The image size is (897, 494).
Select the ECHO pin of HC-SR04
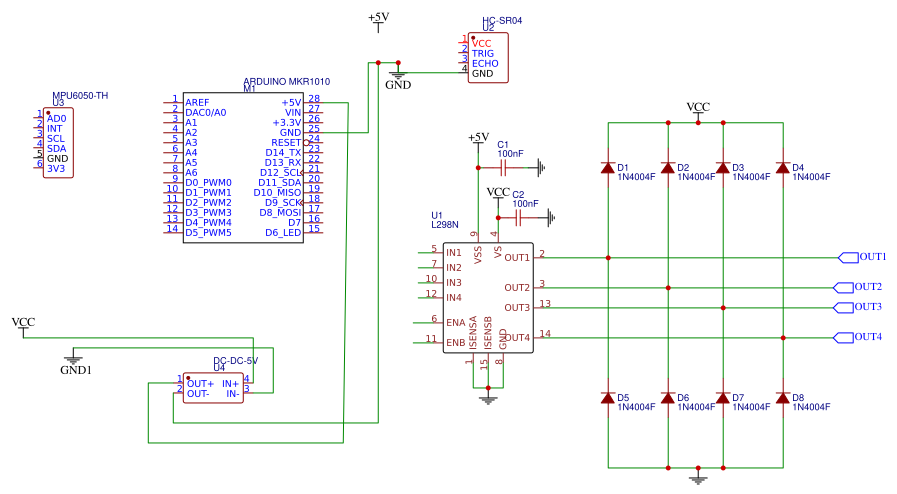tap(485, 63)
